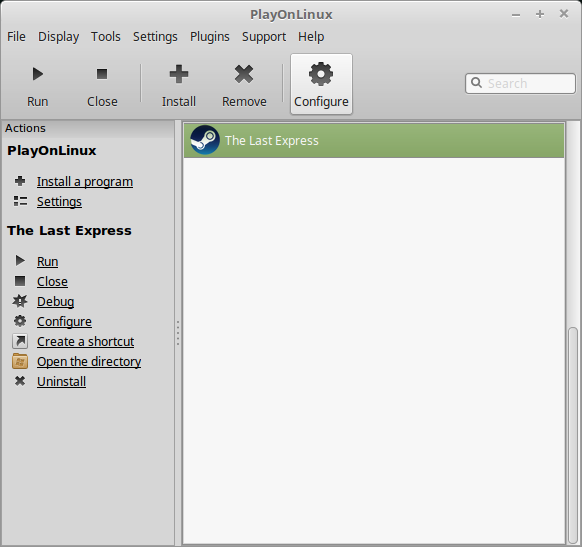Screen dimensions: 582x547
Task: Click the plus icon beside Install a program
Action: (x=20, y=181)
